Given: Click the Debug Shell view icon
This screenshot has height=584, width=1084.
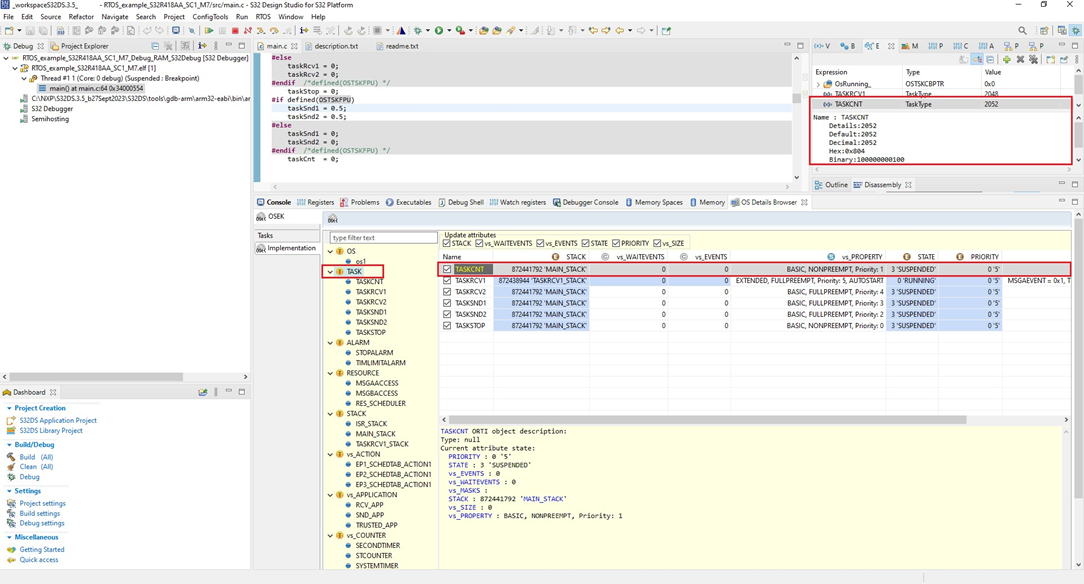Looking at the screenshot, I should [x=465, y=202].
